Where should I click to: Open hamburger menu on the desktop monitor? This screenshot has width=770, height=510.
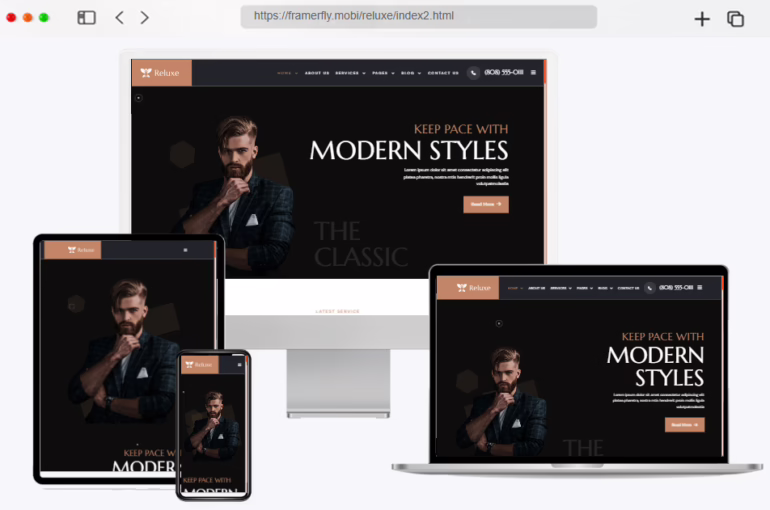[x=533, y=73]
